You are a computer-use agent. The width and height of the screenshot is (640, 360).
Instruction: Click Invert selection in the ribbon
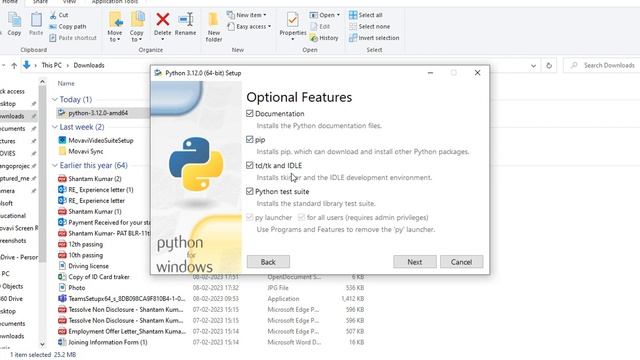point(374,38)
